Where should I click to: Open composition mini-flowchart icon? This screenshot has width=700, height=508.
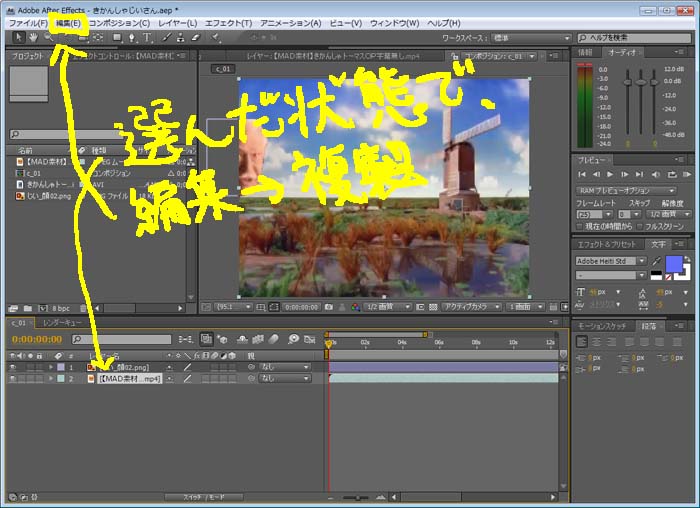185,340
